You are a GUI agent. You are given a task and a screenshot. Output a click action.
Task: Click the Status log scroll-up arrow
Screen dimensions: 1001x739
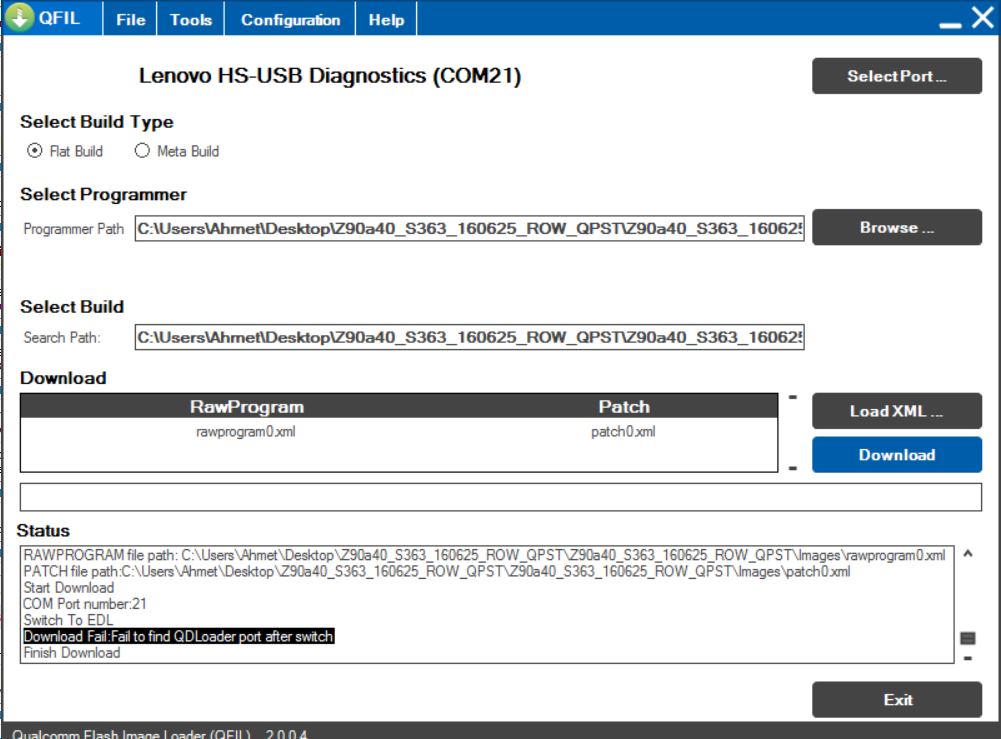[x=968, y=554]
